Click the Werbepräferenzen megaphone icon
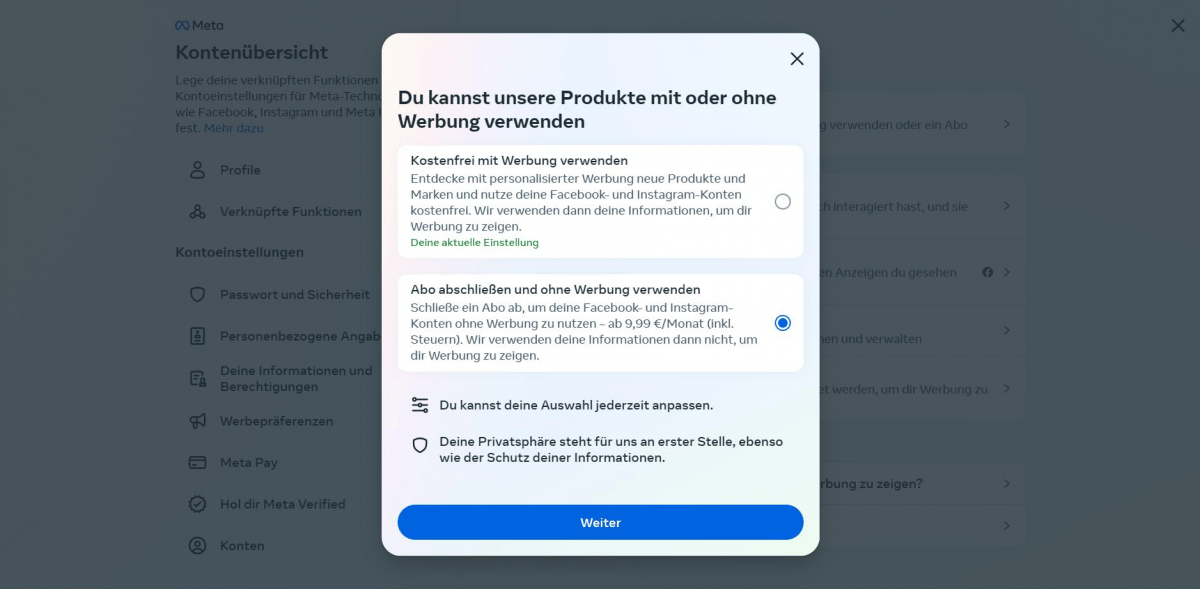 click(198, 421)
